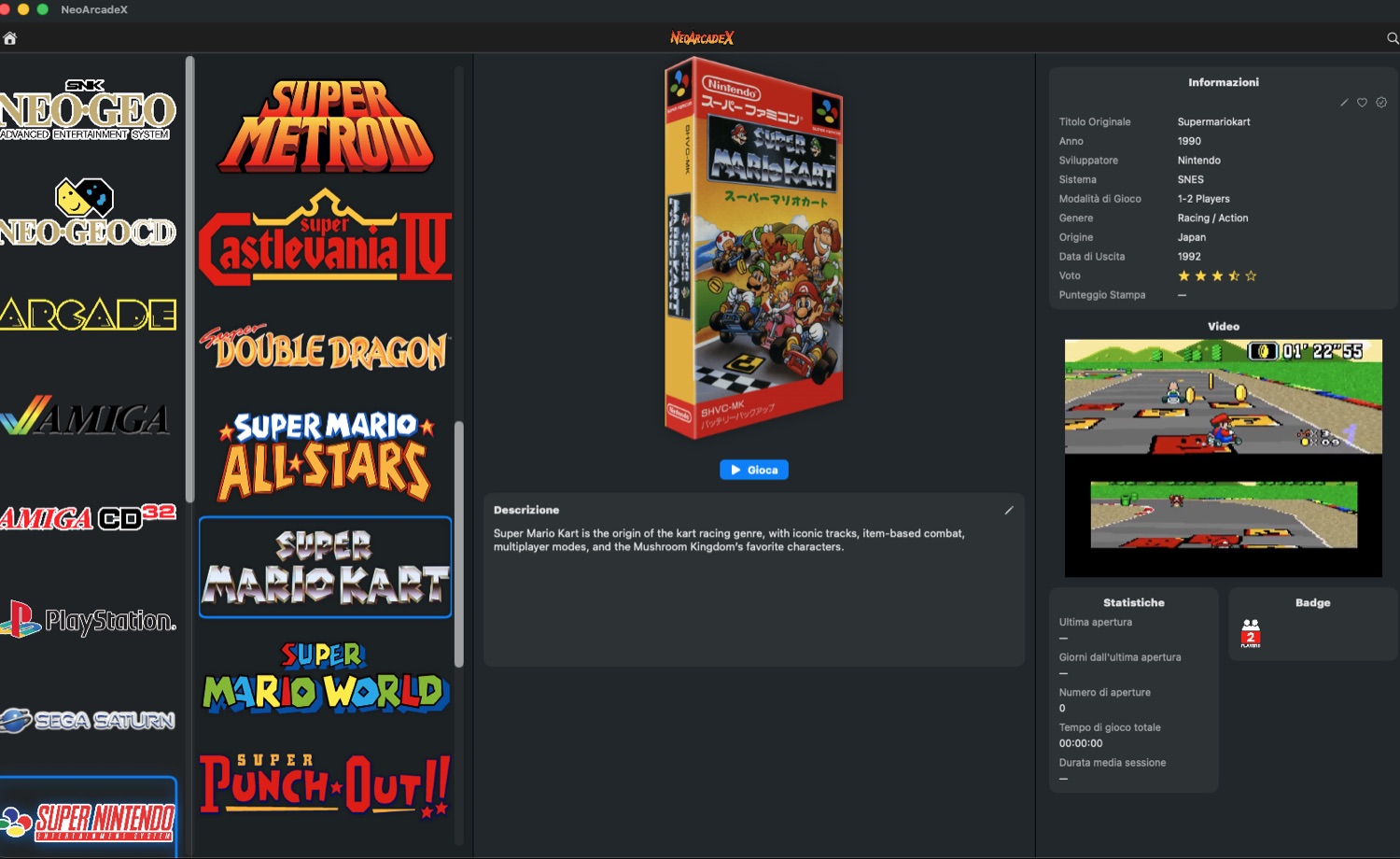
Task: Click the 'Tempo di gioco totale' label
Action: coord(1110,727)
